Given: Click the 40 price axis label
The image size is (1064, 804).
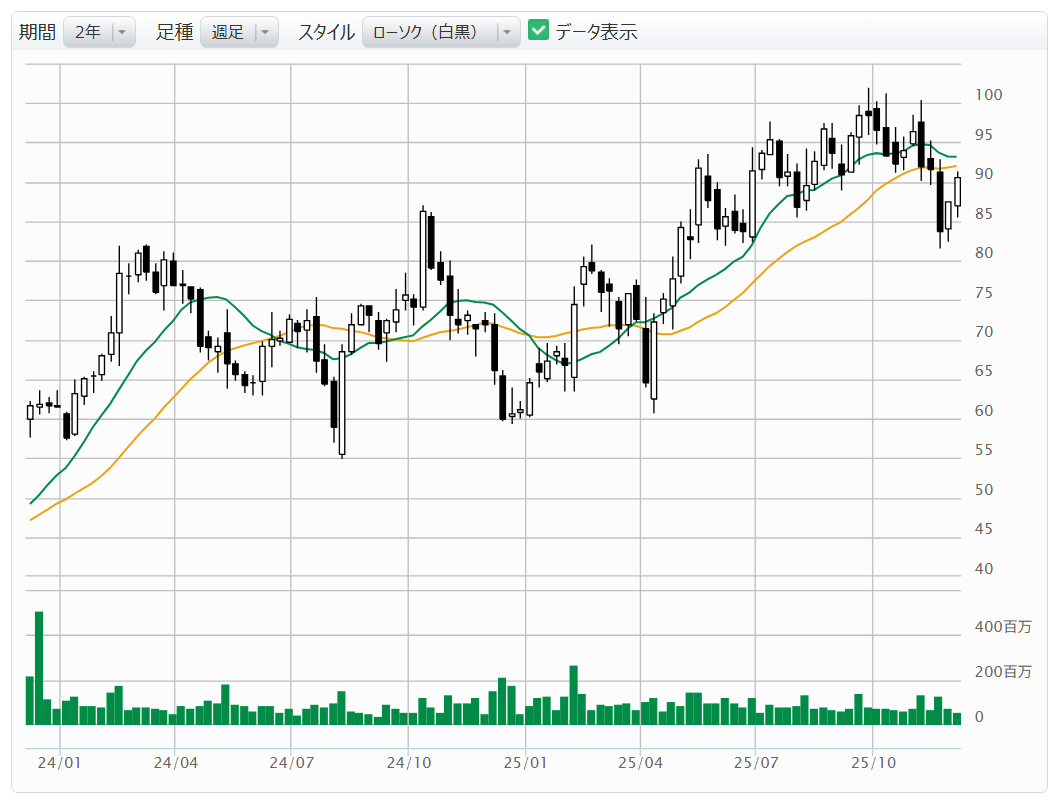Looking at the screenshot, I should coord(984,569).
